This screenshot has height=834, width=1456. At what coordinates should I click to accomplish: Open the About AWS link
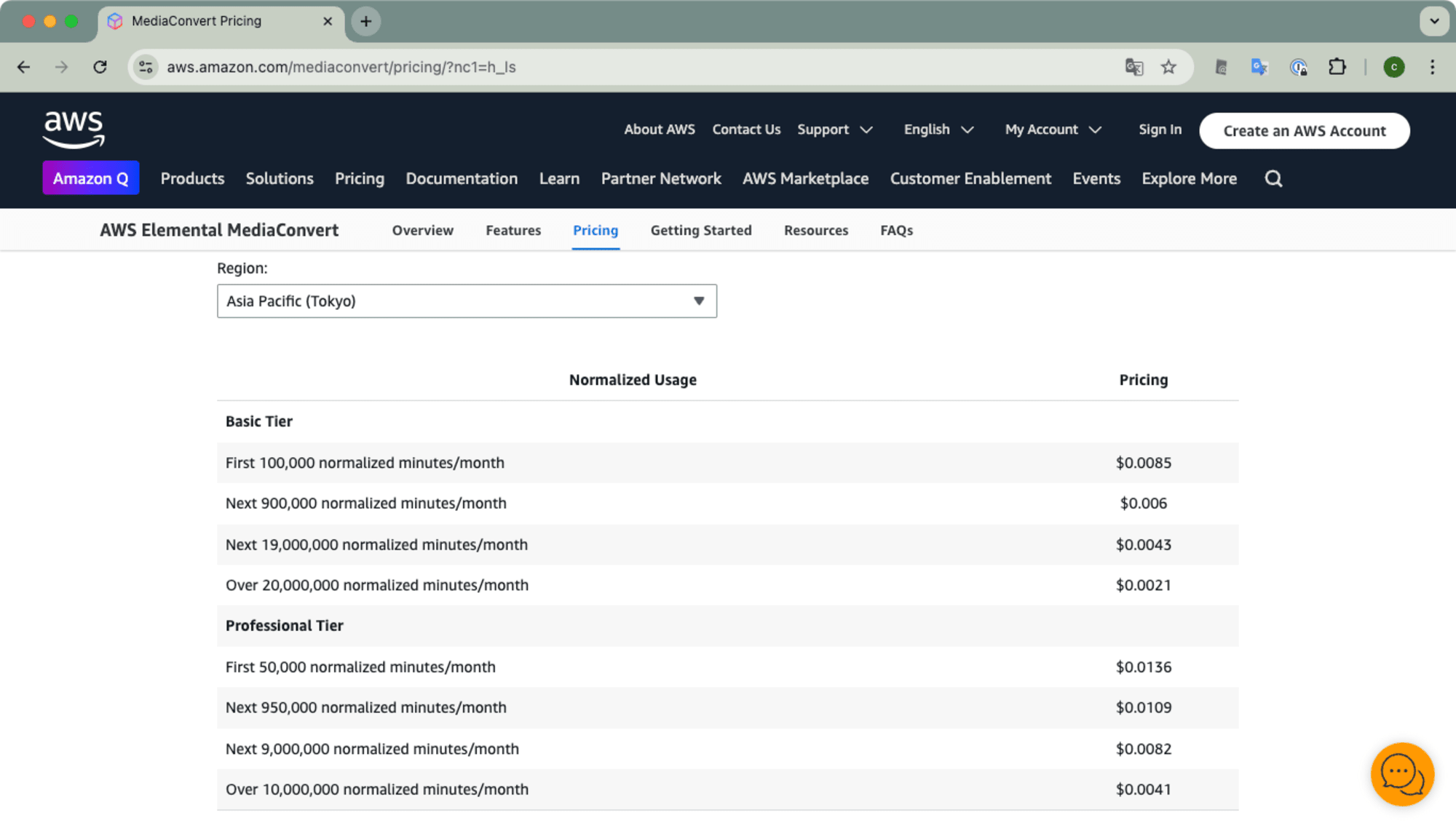[660, 130]
